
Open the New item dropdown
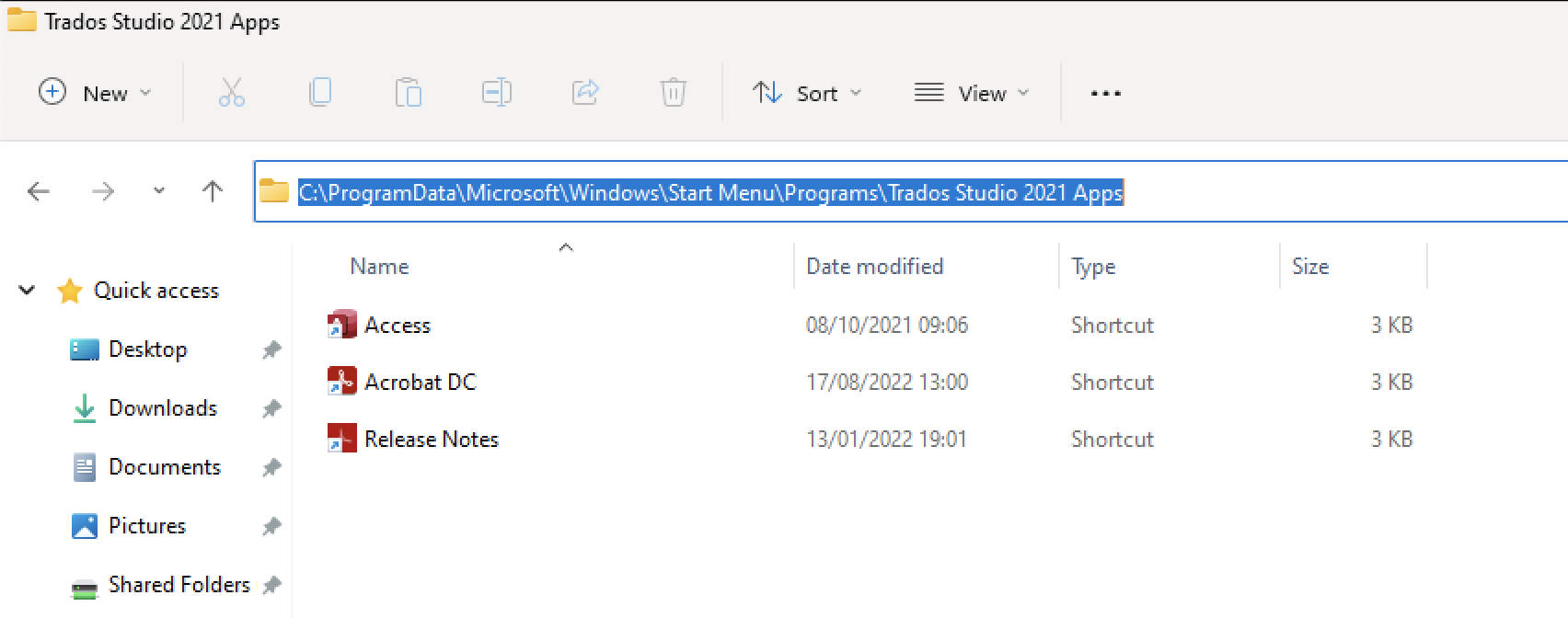[x=95, y=93]
